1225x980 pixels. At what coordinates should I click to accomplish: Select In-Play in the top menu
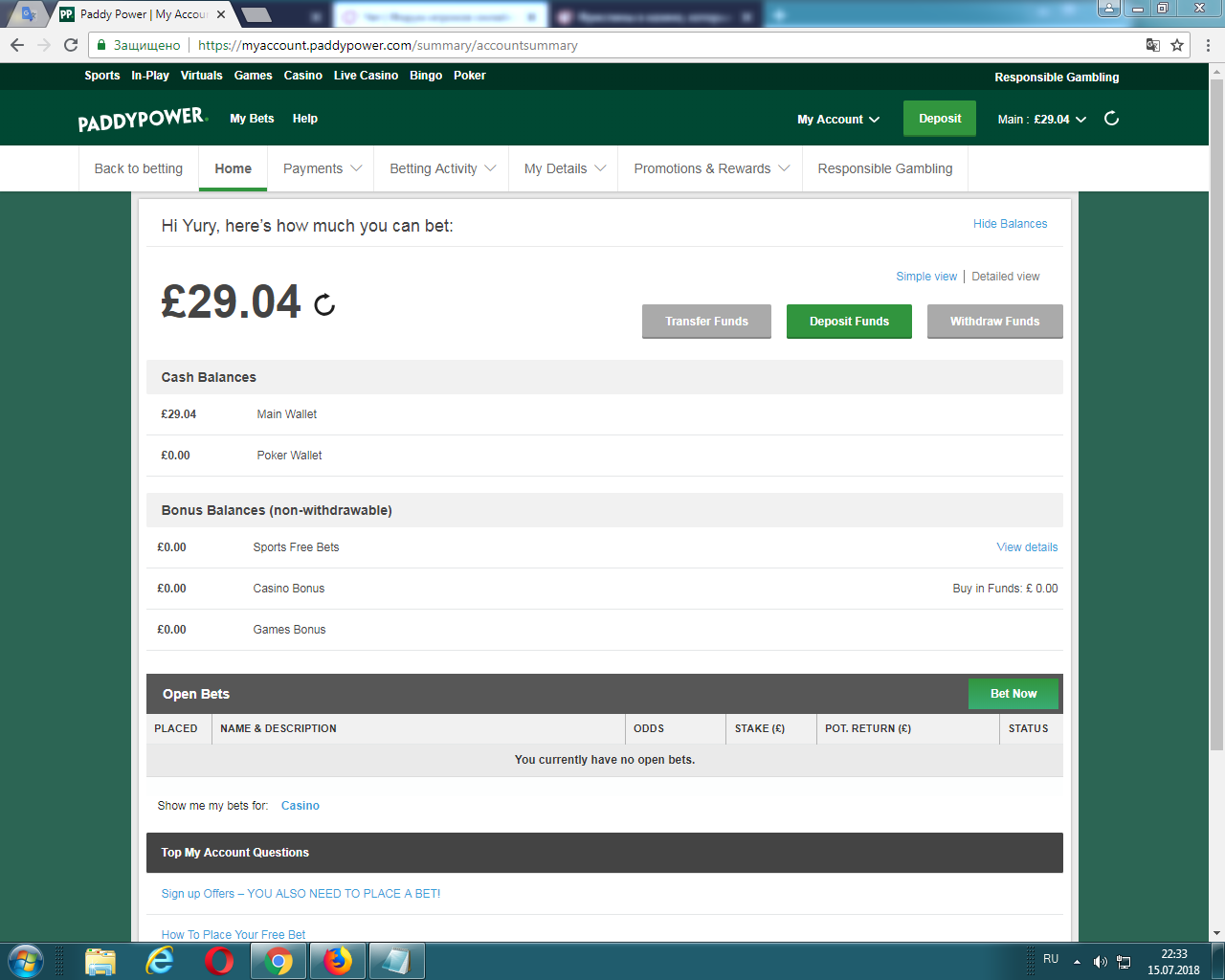150,76
